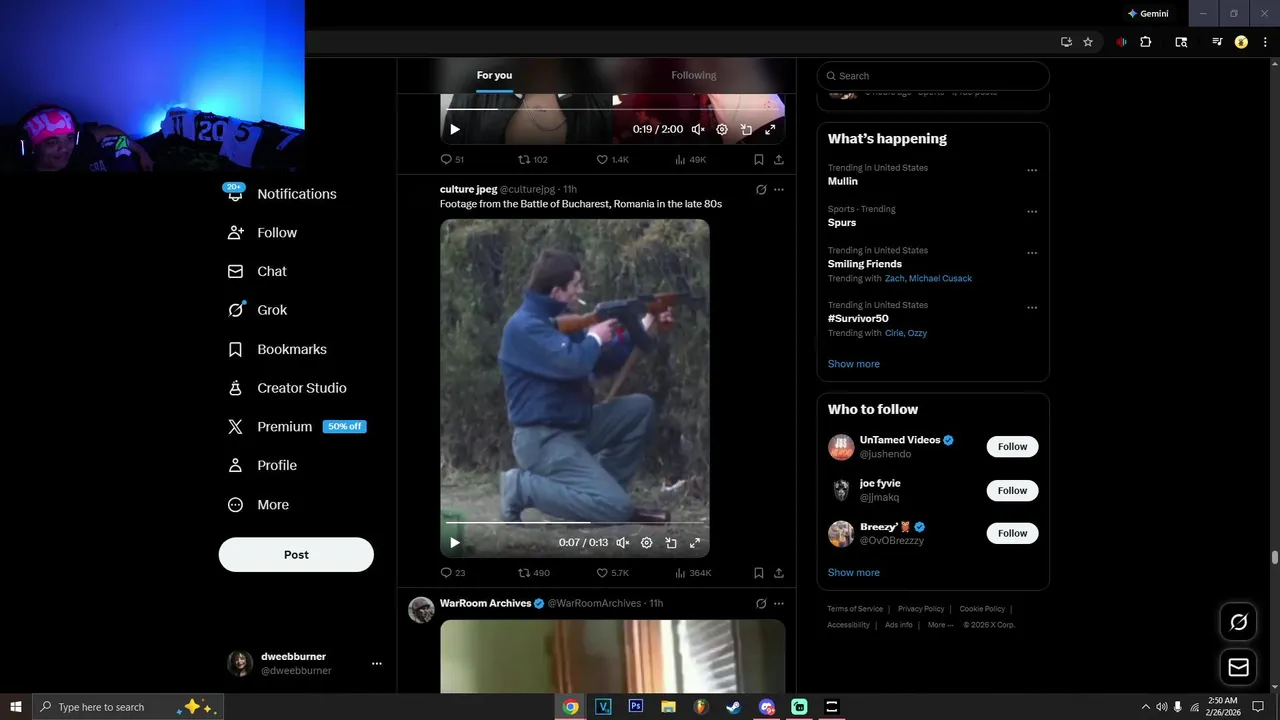1280x720 pixels.
Task: Repost the top post with 102 reposts
Action: click(533, 159)
